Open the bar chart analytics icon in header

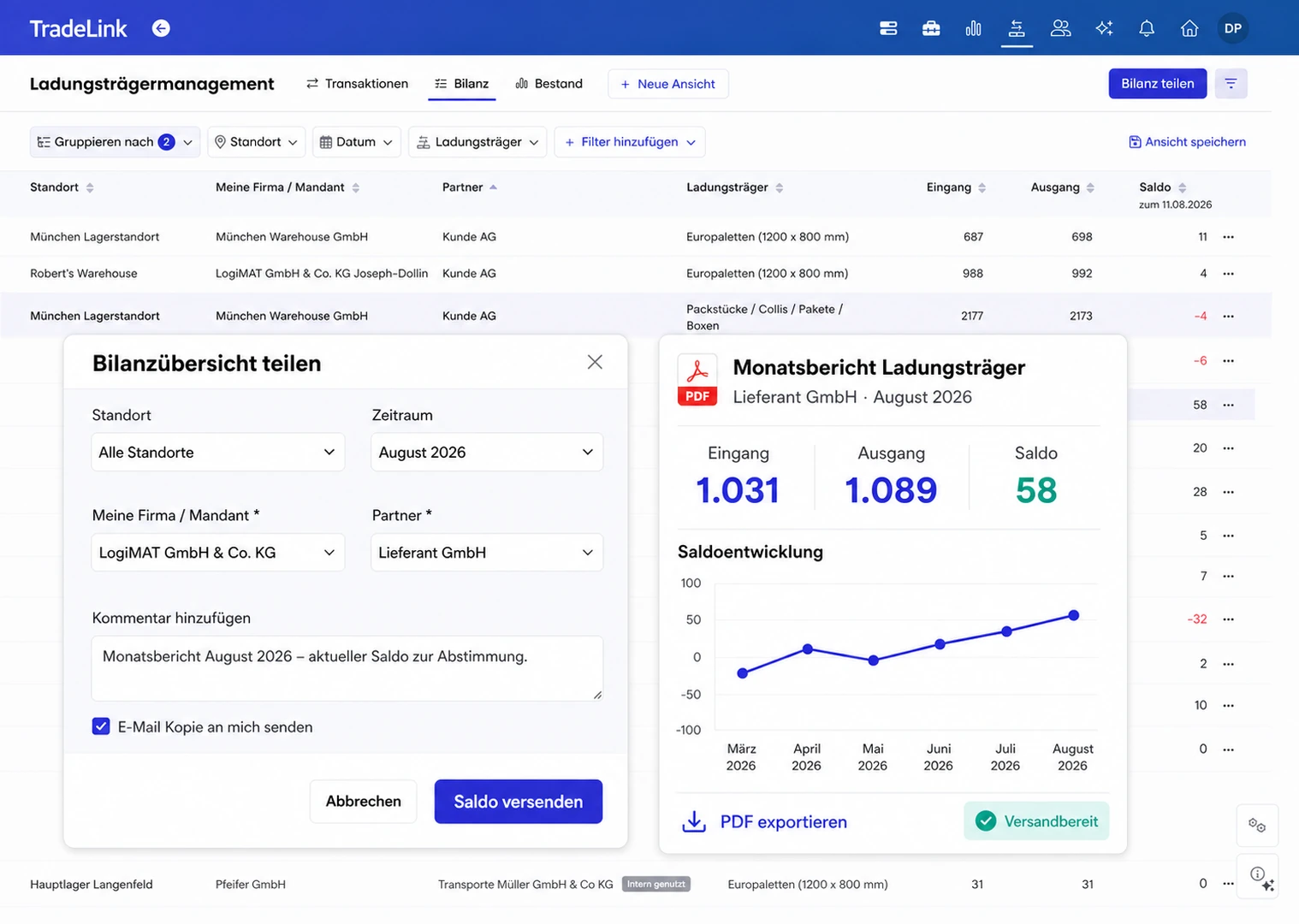coord(974,28)
